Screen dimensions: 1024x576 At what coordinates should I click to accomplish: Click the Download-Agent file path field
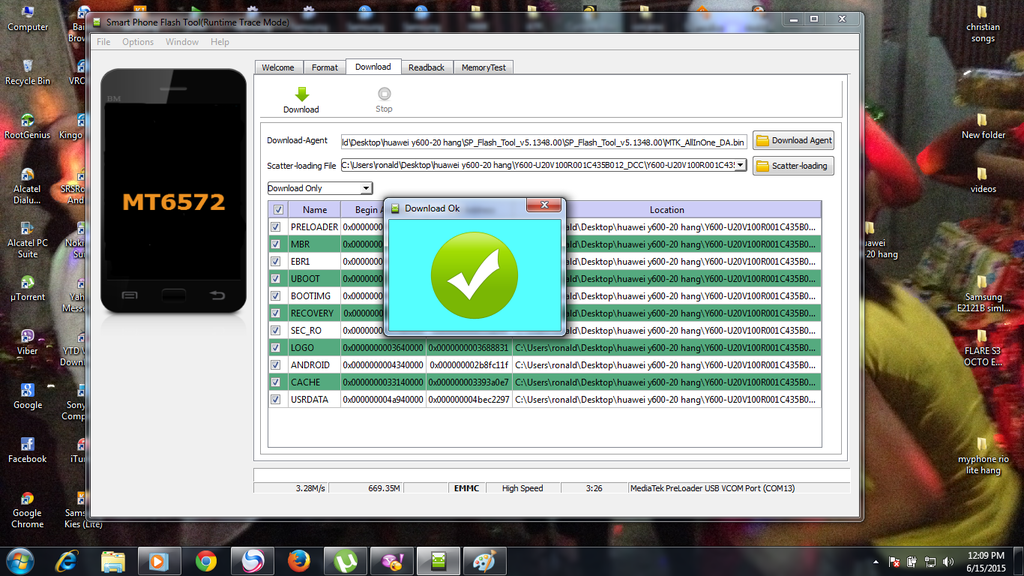coord(543,142)
